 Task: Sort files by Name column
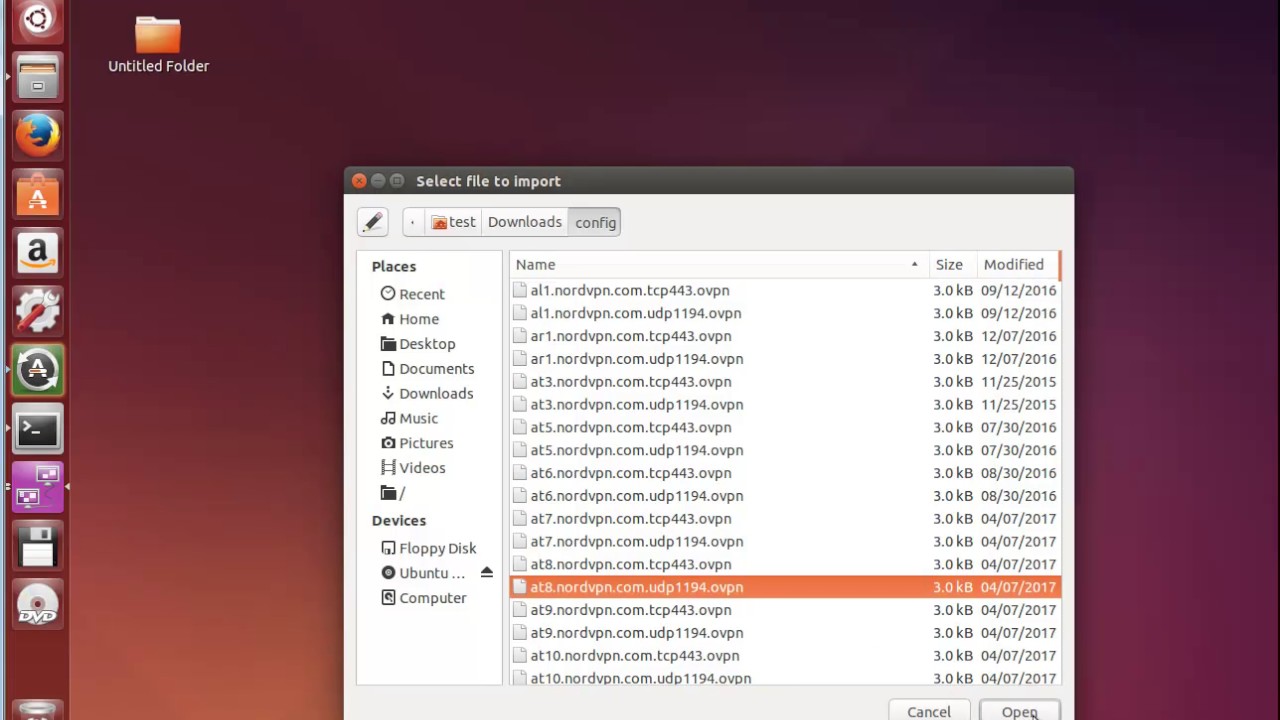pos(719,264)
